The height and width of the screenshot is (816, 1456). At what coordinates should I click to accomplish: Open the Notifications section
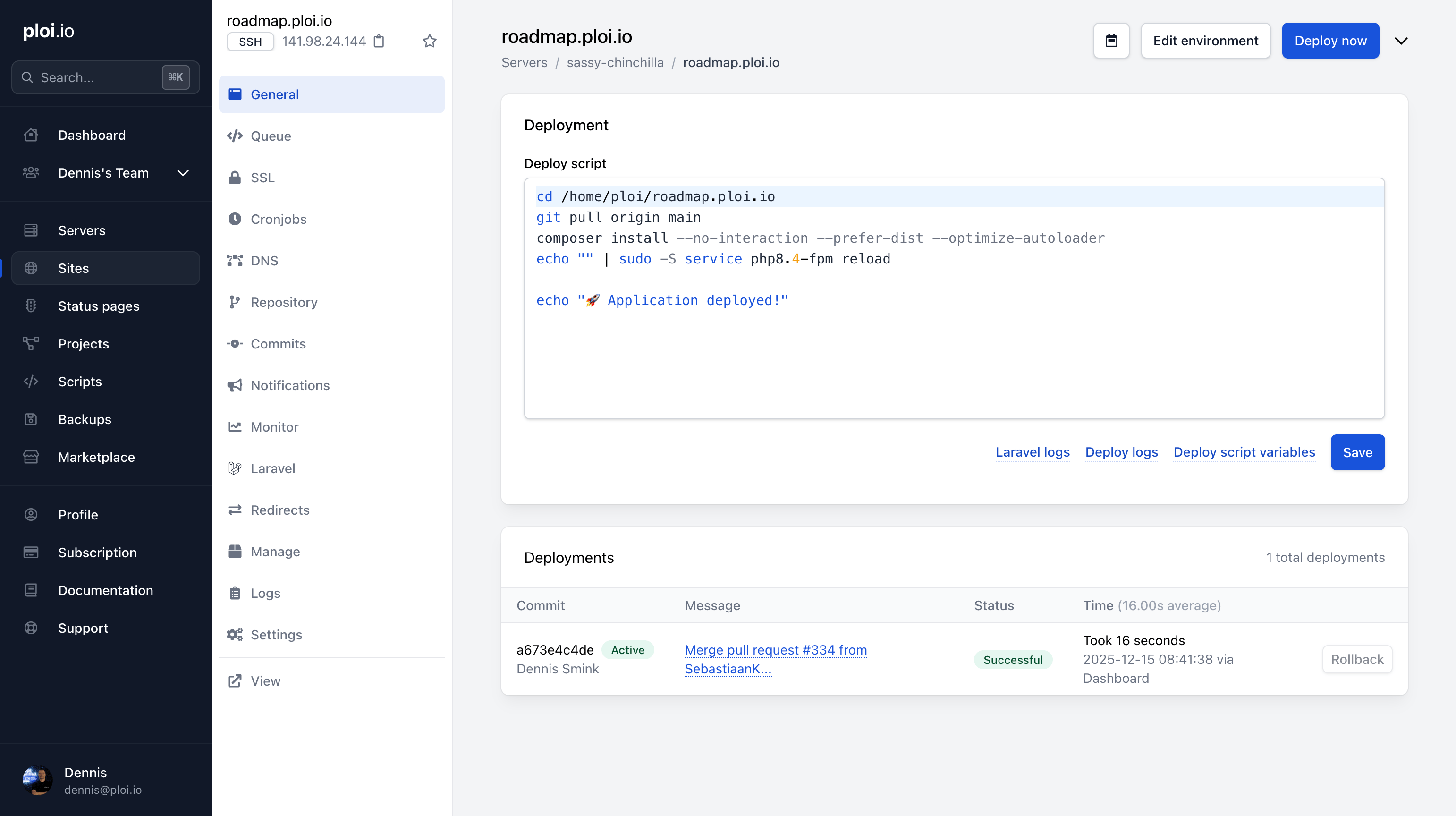pyautogui.click(x=290, y=386)
